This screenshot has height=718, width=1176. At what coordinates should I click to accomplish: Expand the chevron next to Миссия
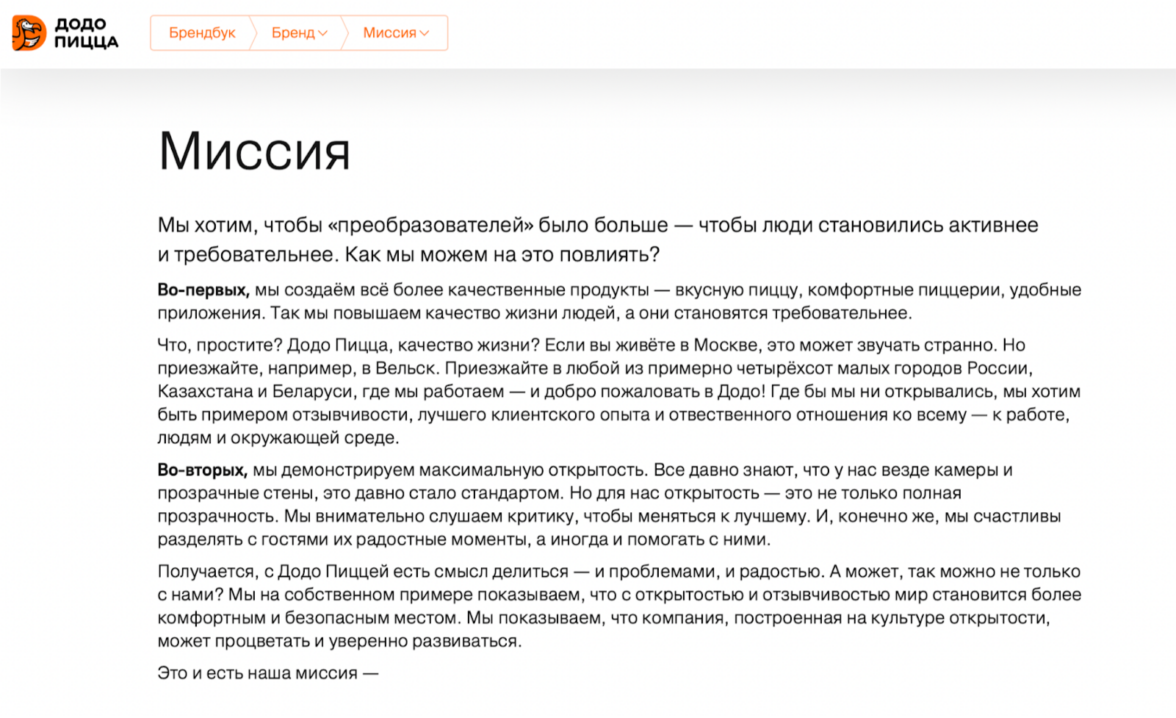point(424,33)
